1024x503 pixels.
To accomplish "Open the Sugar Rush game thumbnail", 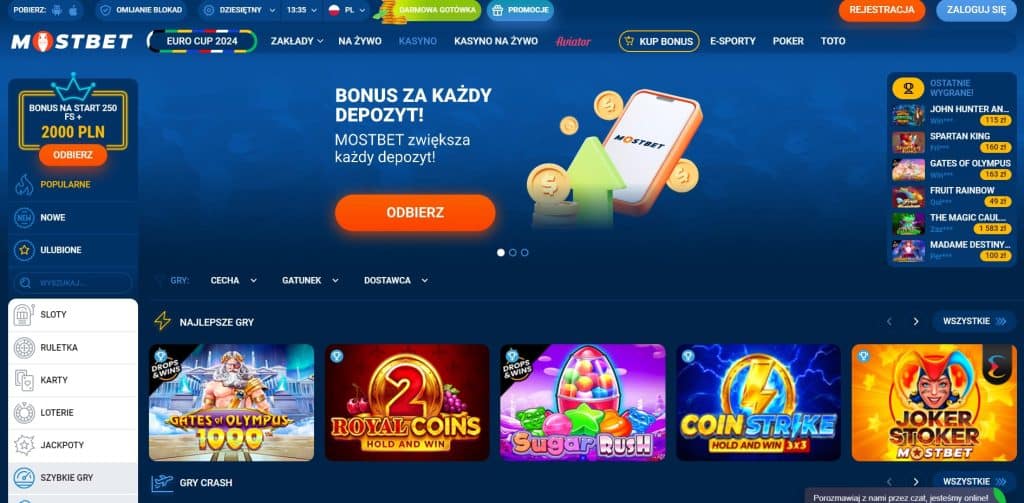I will [583, 402].
